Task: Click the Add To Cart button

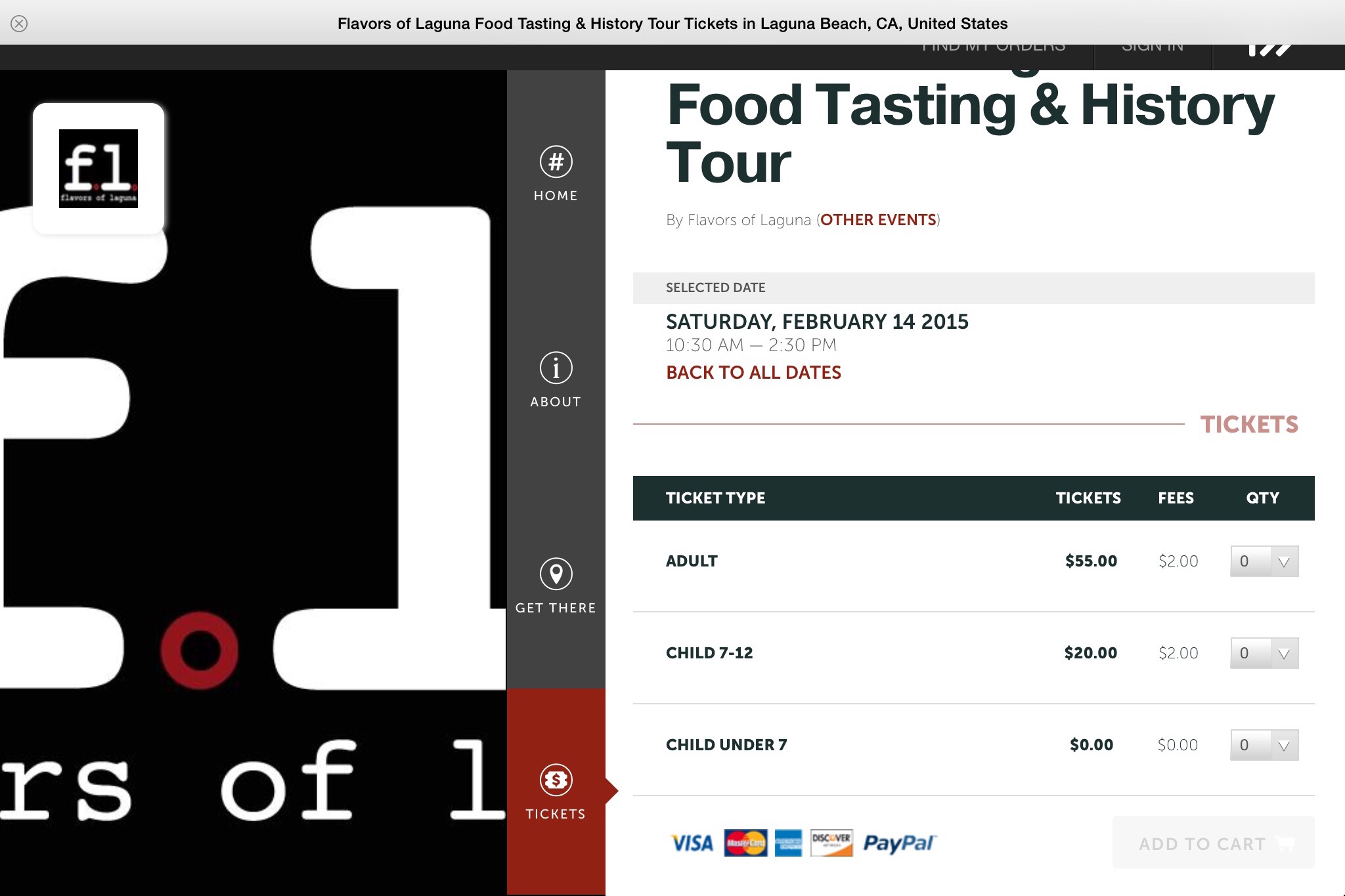Action: pyautogui.click(x=1213, y=843)
